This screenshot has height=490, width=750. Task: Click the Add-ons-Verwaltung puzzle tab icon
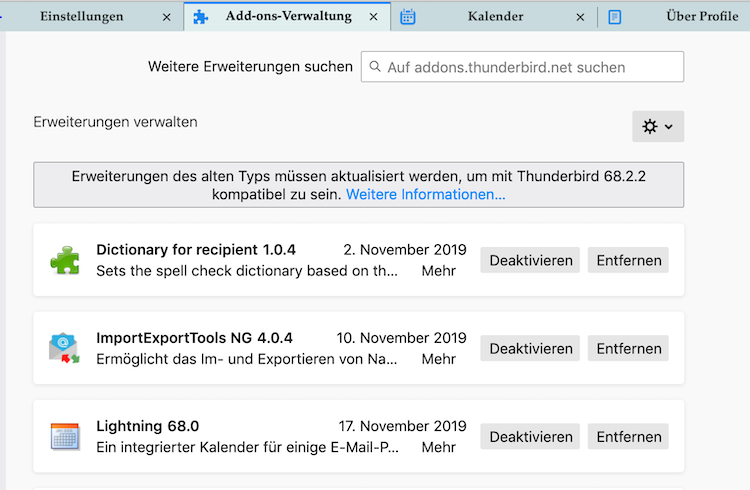(202, 16)
